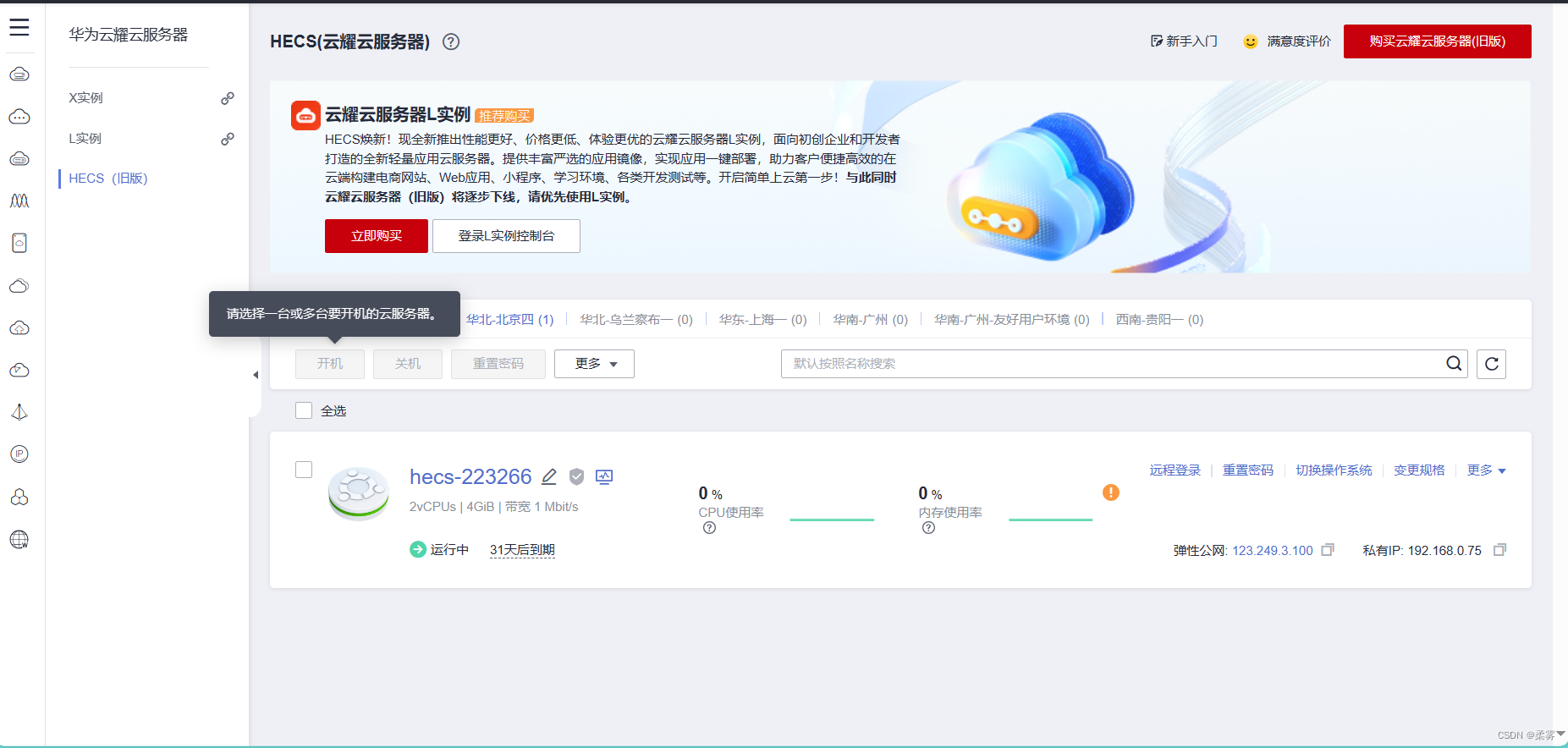Click the 登录L实例控制台 button
1568x748 pixels.
(506, 236)
